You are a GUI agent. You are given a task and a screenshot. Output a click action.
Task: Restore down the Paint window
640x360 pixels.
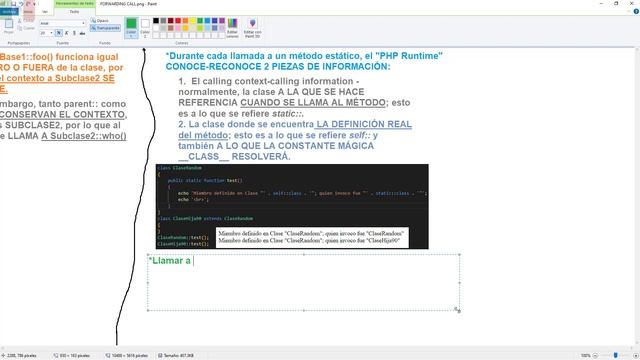(x=616, y=4)
